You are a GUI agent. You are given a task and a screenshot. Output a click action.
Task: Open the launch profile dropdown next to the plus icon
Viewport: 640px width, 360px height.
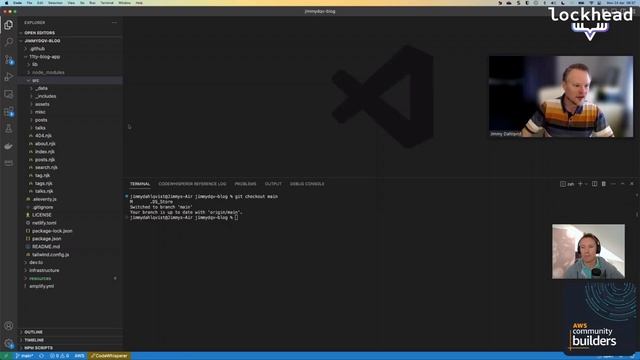click(x=586, y=184)
